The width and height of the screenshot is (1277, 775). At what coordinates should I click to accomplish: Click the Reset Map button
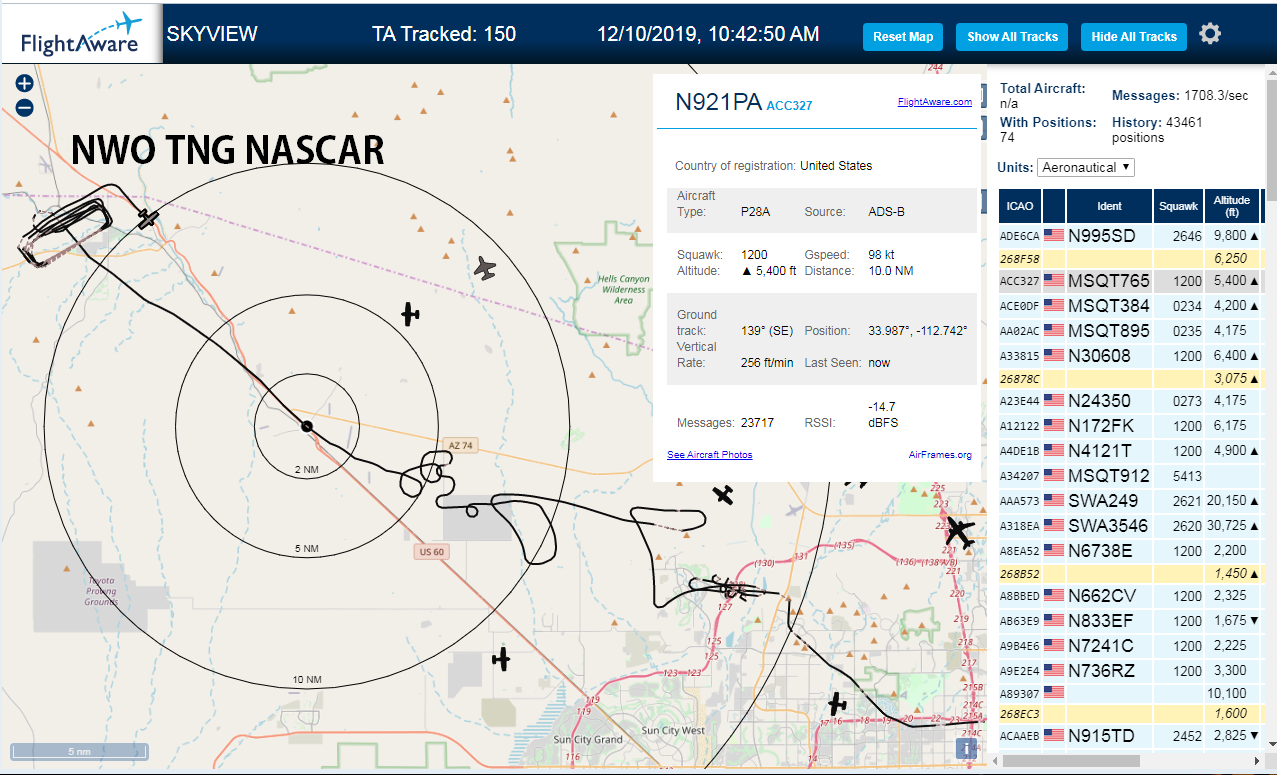click(x=903, y=37)
